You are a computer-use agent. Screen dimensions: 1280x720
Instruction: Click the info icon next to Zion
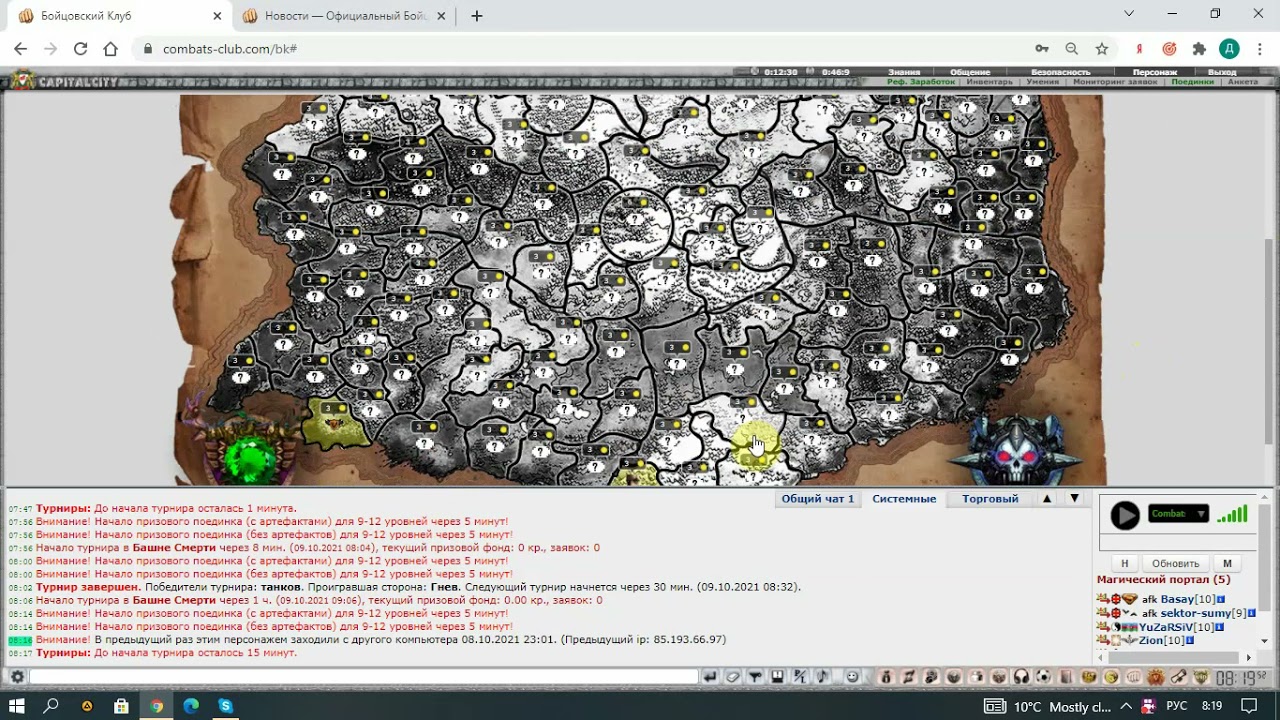[x=1190, y=641]
